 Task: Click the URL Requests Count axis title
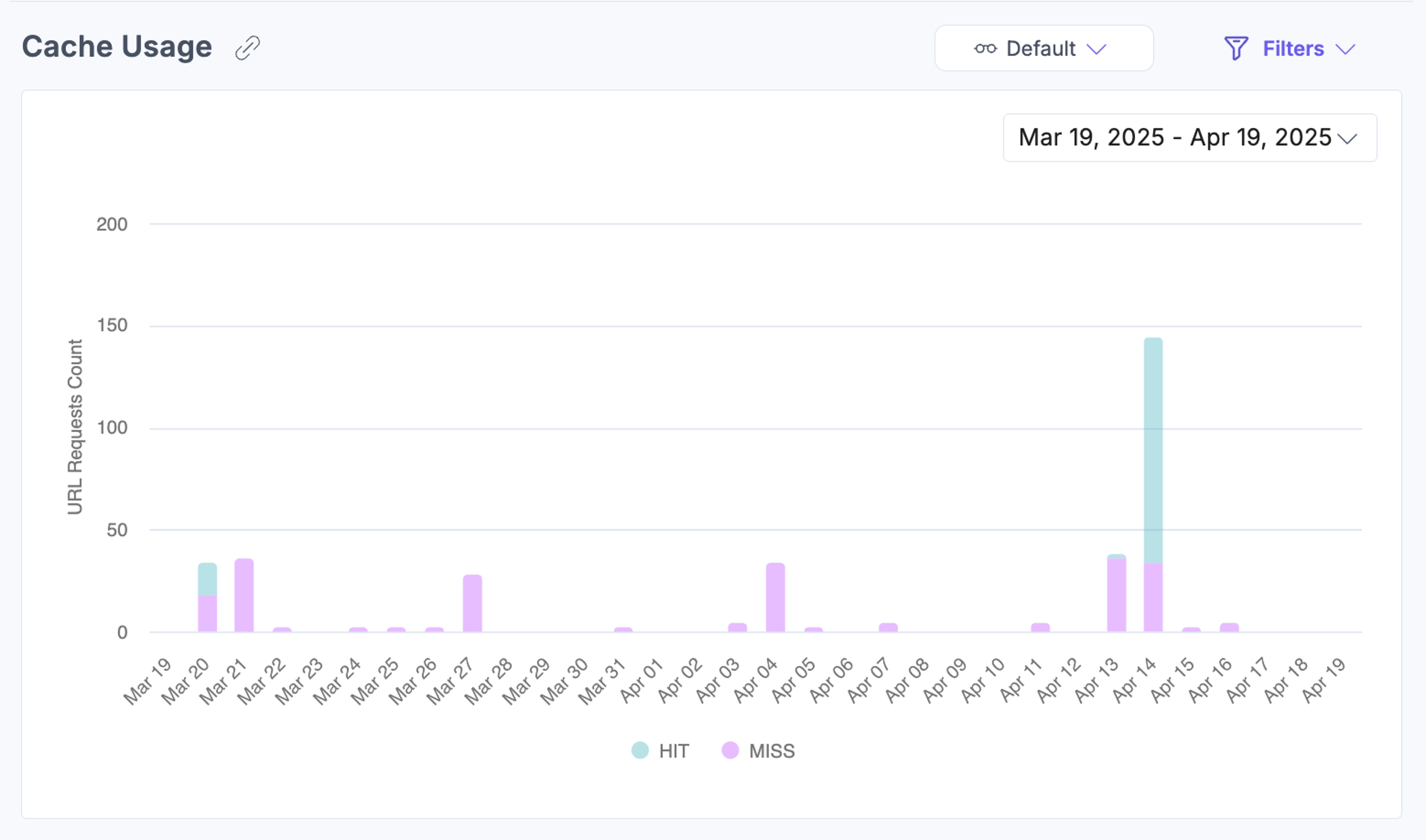[x=75, y=427]
